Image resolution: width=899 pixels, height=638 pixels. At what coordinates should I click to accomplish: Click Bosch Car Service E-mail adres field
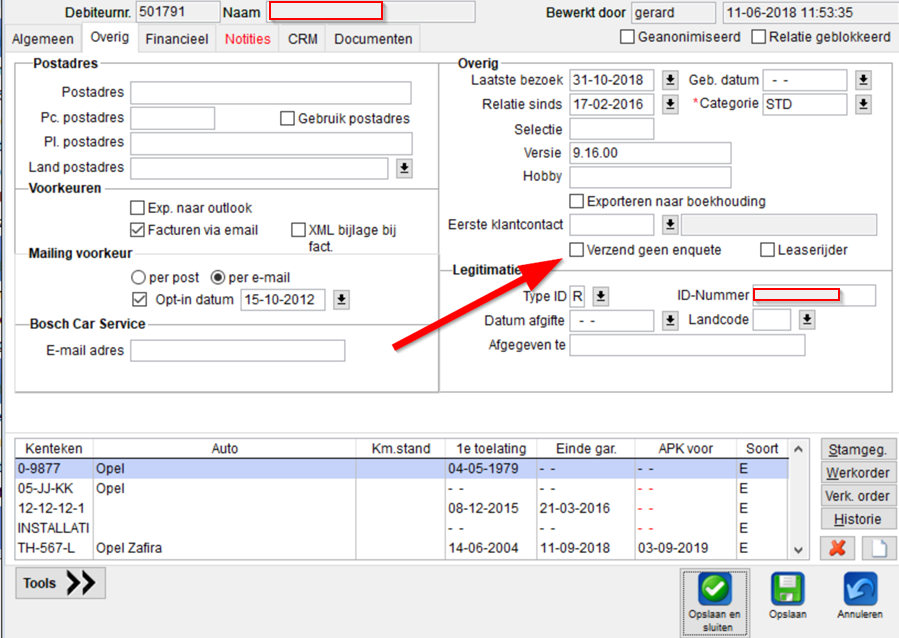[238, 351]
